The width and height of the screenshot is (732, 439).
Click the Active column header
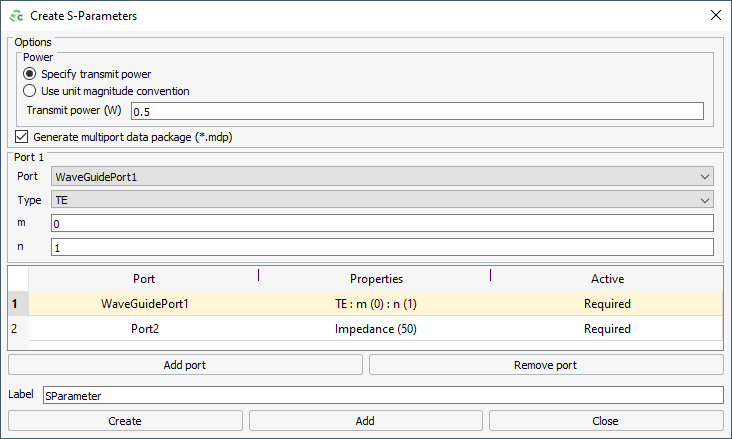(607, 279)
